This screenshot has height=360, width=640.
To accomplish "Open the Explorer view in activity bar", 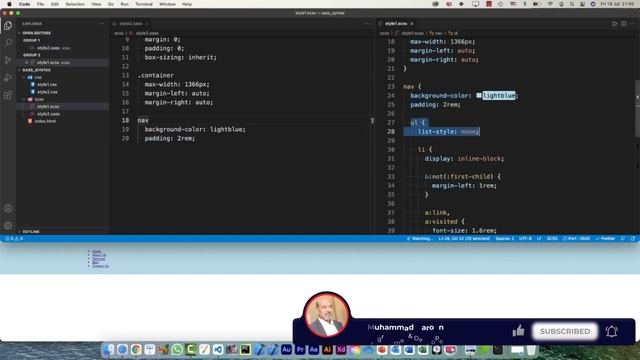I will click(x=8, y=26).
